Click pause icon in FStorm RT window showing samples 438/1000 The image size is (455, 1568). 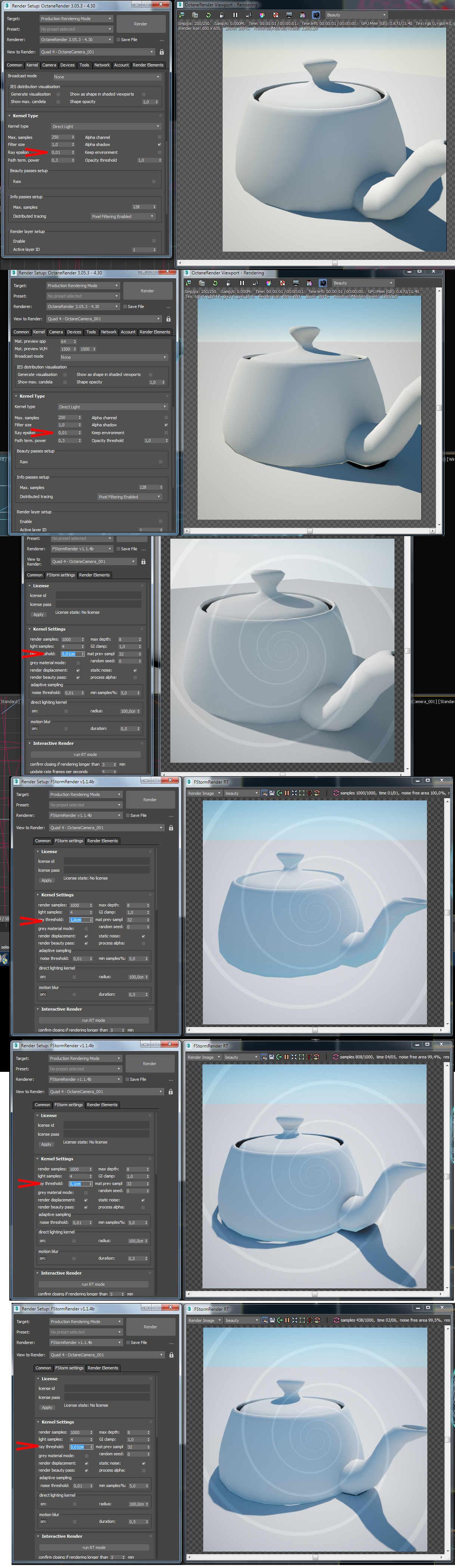[287, 1320]
